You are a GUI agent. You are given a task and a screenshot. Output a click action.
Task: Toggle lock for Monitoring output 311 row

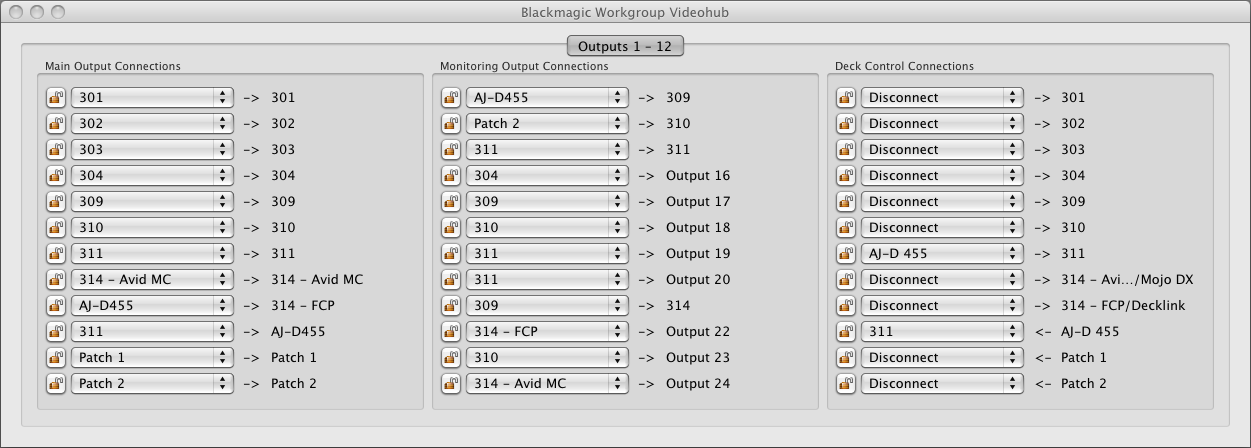(x=451, y=150)
